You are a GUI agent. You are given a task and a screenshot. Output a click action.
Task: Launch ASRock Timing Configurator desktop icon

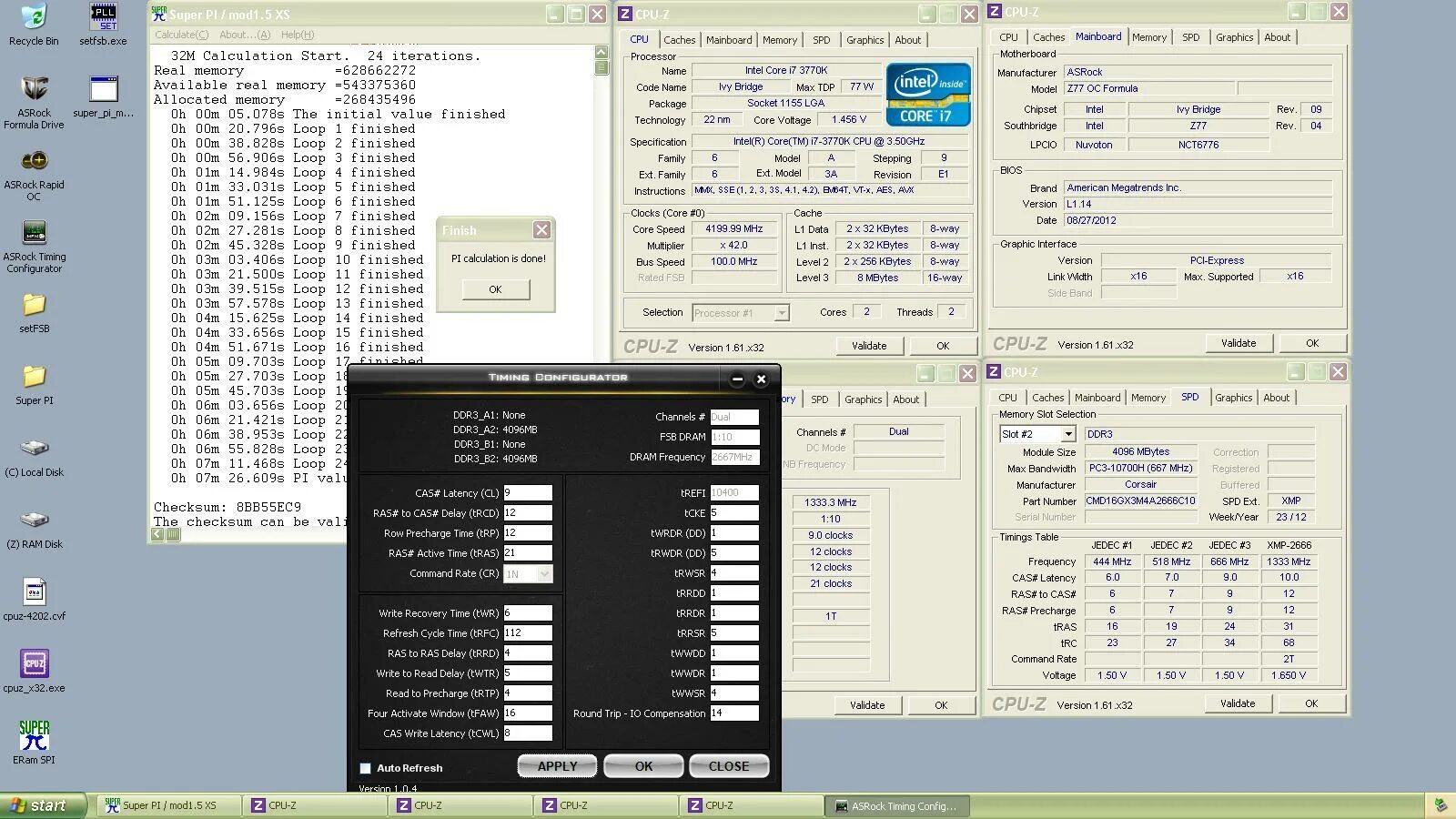34,232
